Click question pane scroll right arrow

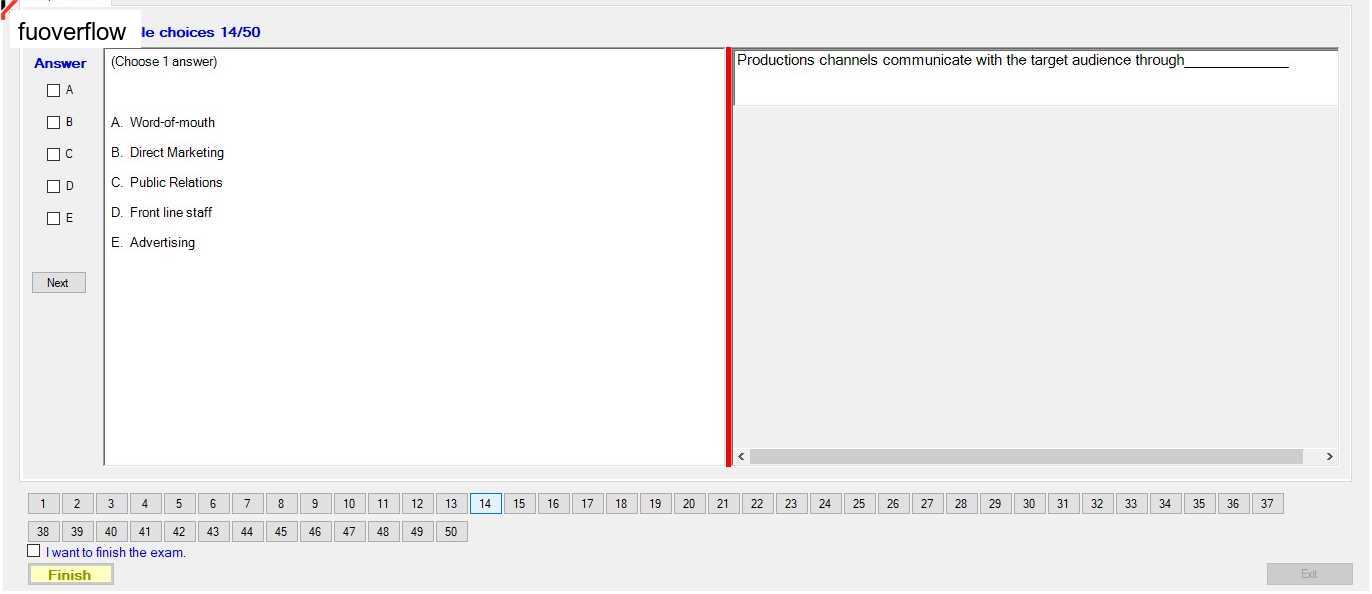[x=1329, y=457]
